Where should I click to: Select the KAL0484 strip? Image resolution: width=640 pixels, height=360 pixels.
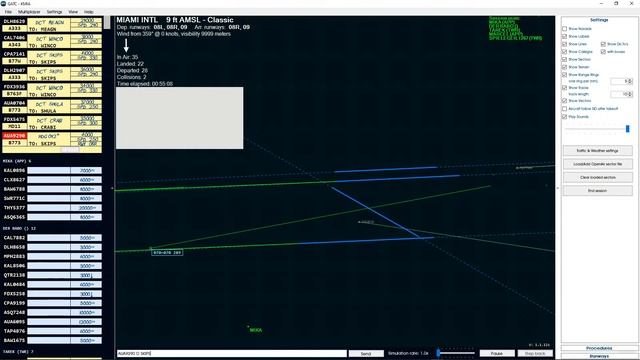[x=52, y=284]
